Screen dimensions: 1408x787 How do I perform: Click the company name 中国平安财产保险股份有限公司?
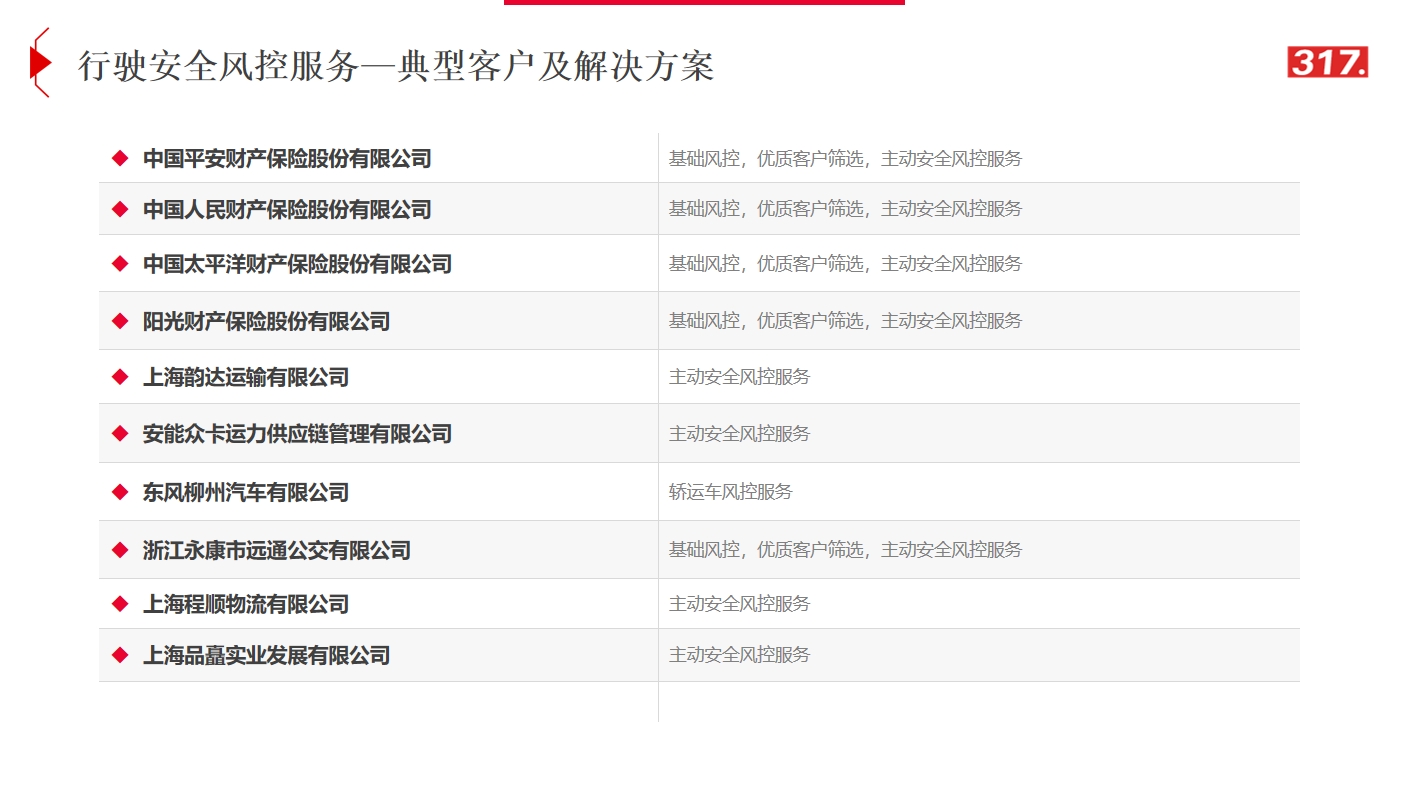(x=287, y=158)
